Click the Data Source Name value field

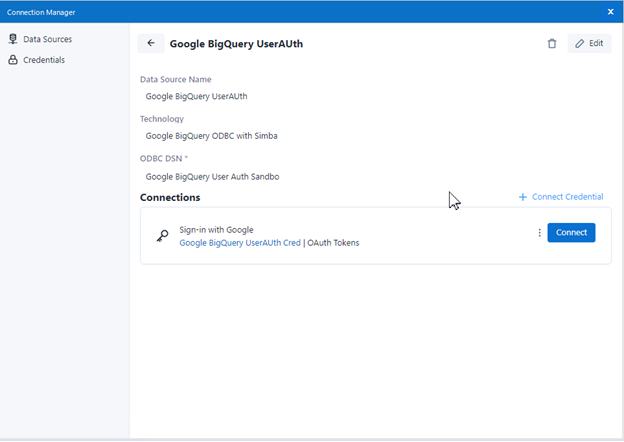(x=196, y=96)
